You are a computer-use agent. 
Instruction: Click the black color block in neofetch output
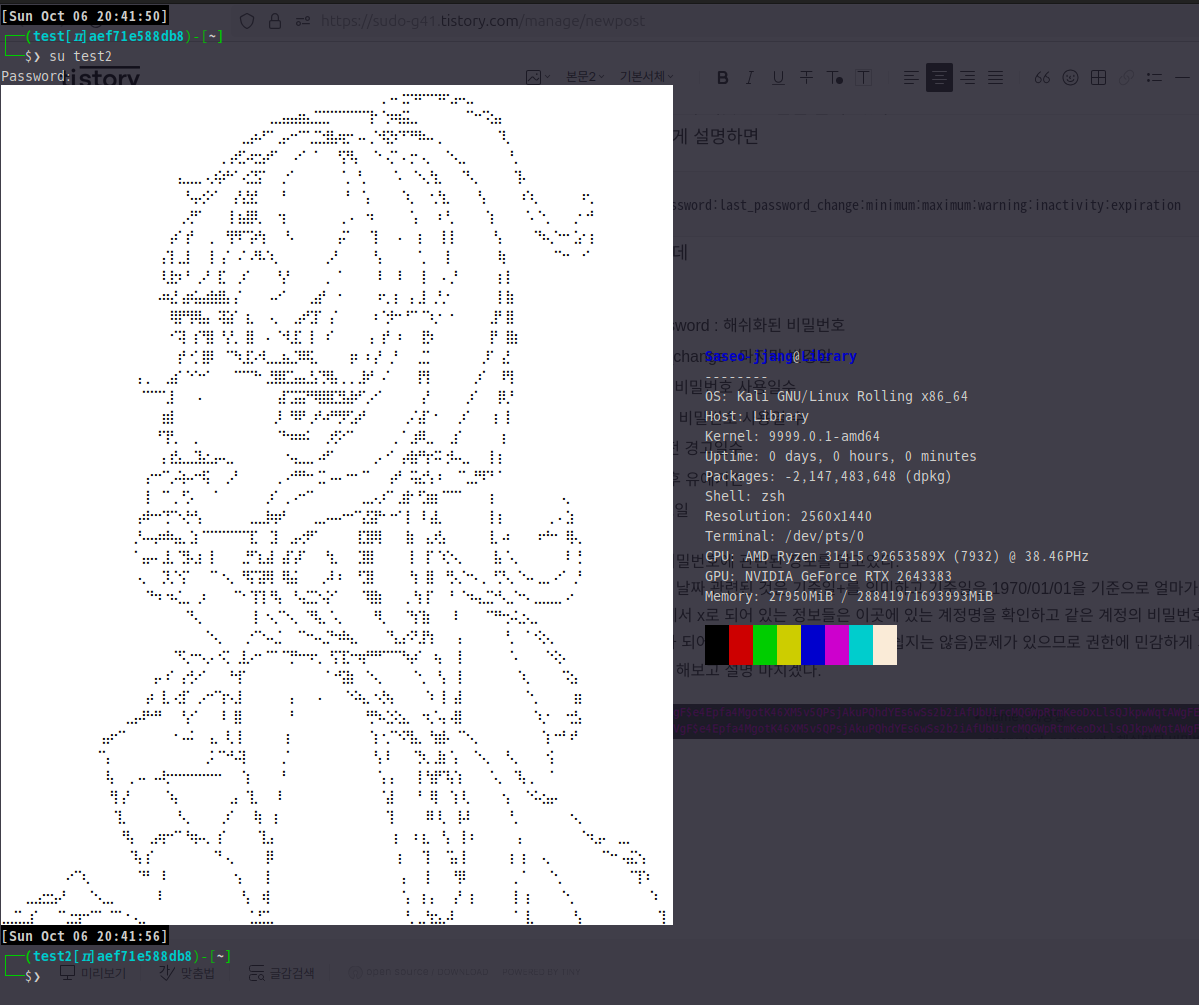pyautogui.click(x=716, y=645)
